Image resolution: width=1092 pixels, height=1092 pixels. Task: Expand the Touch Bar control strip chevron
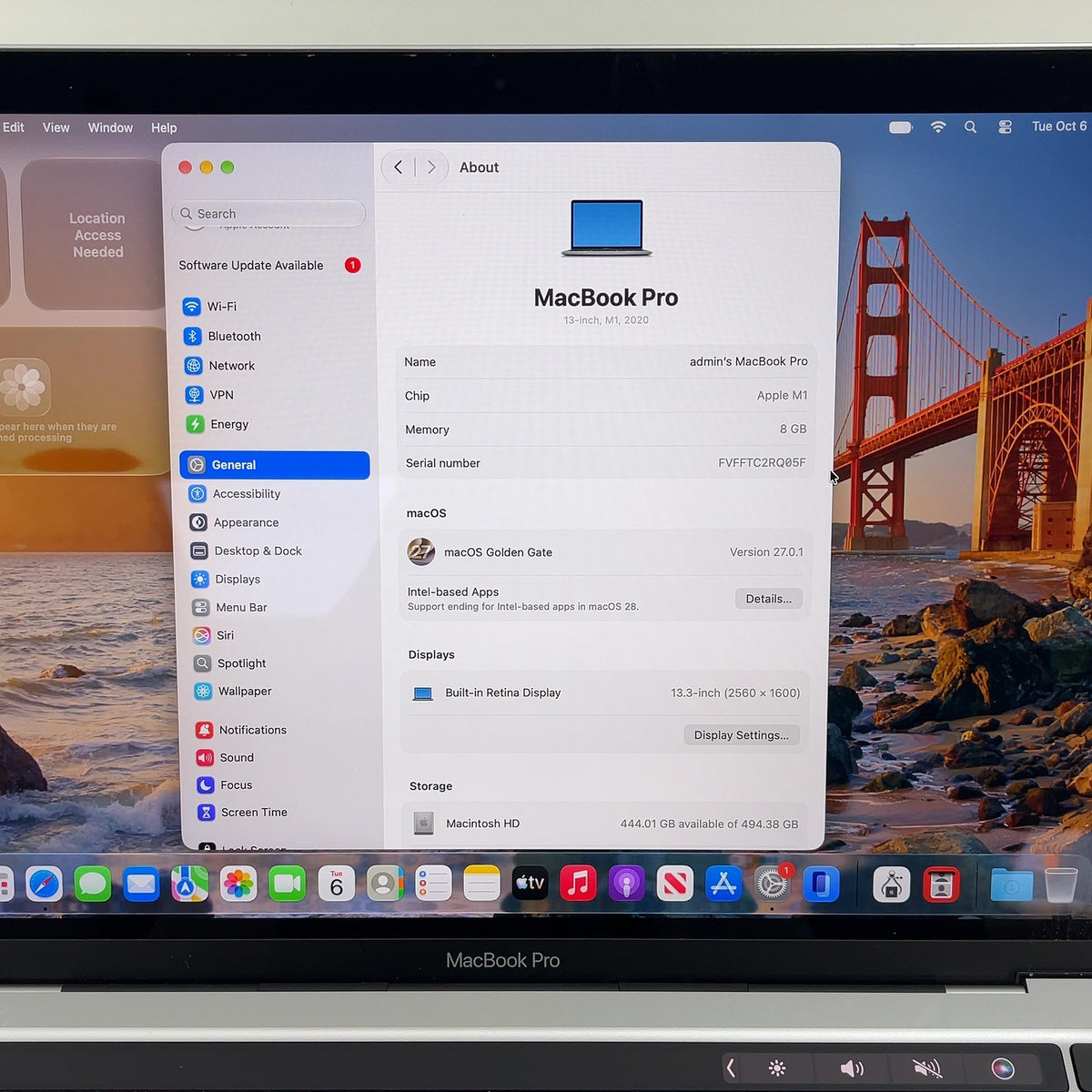click(x=731, y=1067)
